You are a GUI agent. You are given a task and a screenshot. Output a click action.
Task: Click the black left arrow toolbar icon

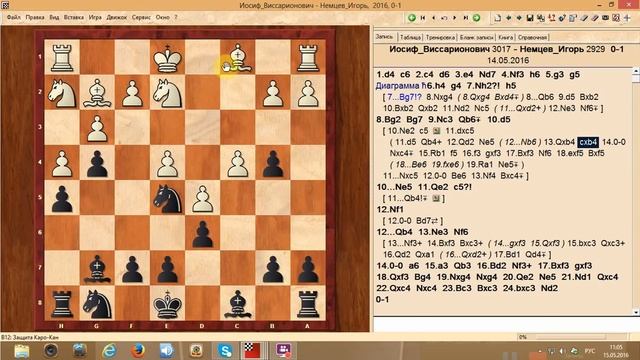(x=509, y=18)
